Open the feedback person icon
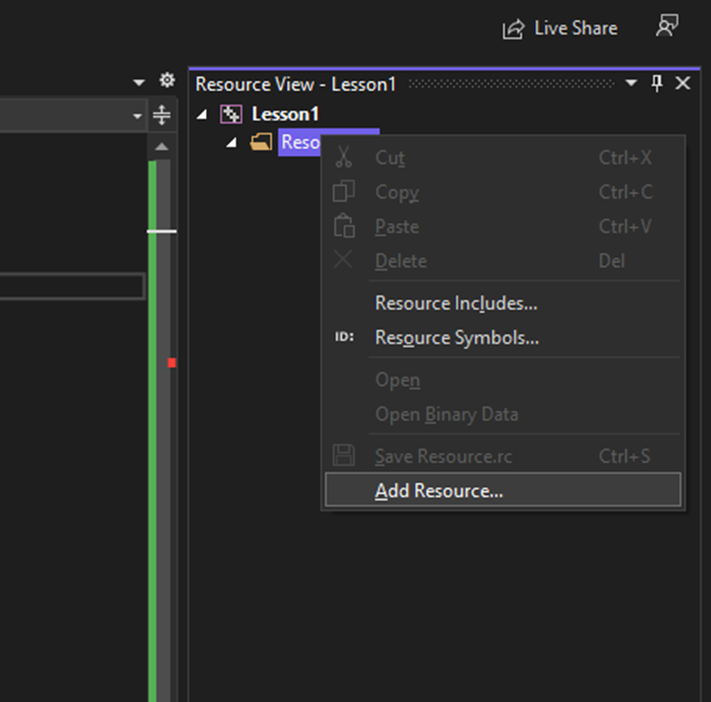The width and height of the screenshot is (711, 702). click(x=667, y=27)
